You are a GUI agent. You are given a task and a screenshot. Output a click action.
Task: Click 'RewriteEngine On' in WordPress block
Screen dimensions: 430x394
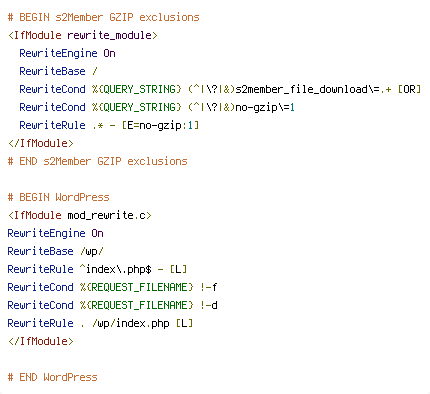coord(55,233)
